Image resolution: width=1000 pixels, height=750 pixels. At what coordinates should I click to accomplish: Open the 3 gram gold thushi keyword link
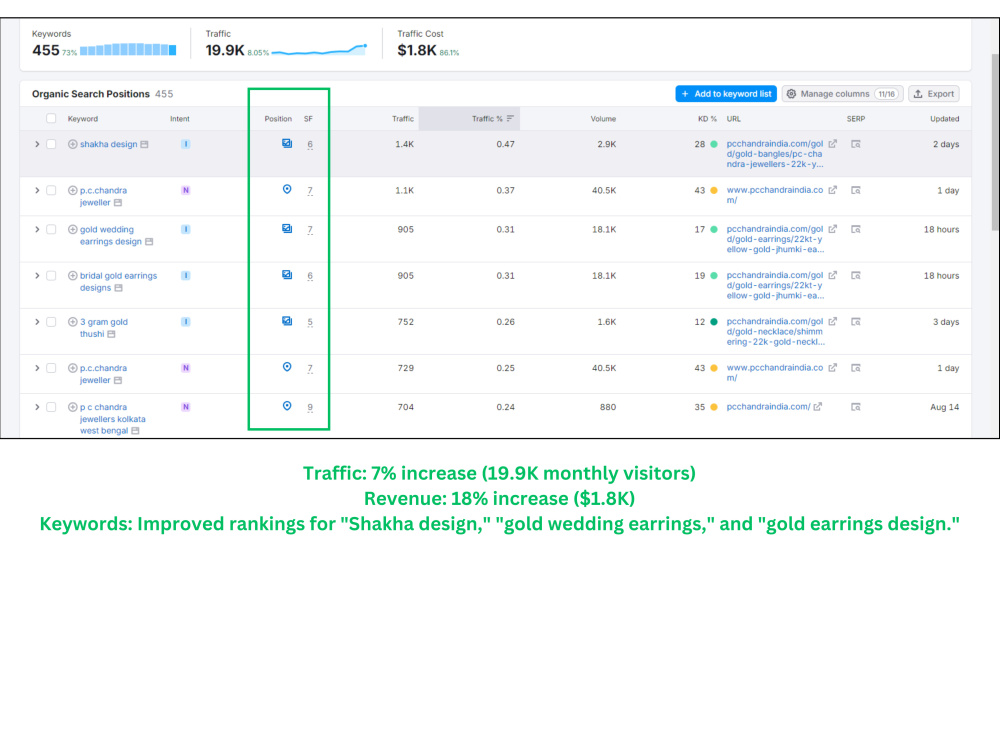pos(103,328)
